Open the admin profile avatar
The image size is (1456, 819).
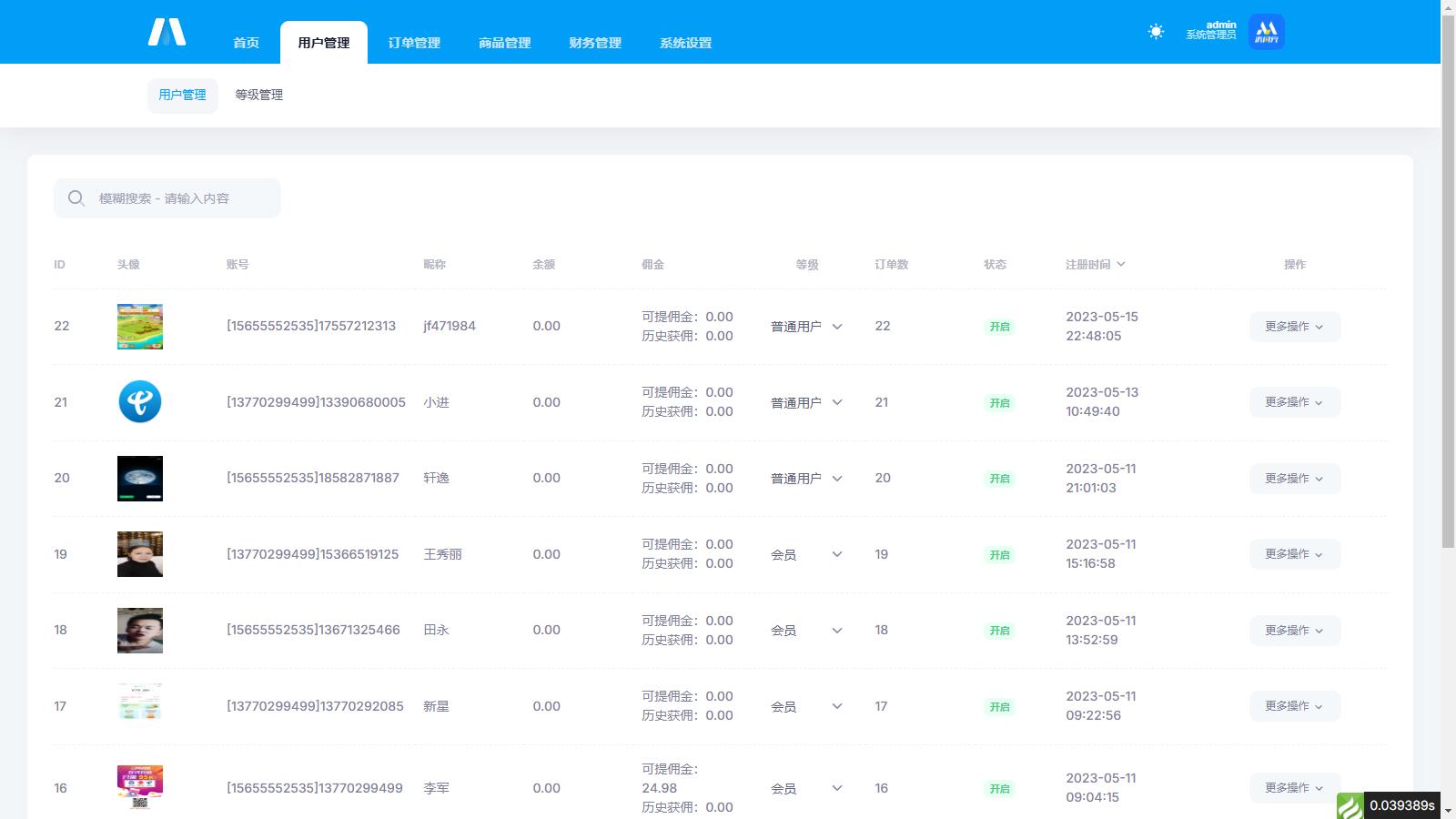[1266, 32]
